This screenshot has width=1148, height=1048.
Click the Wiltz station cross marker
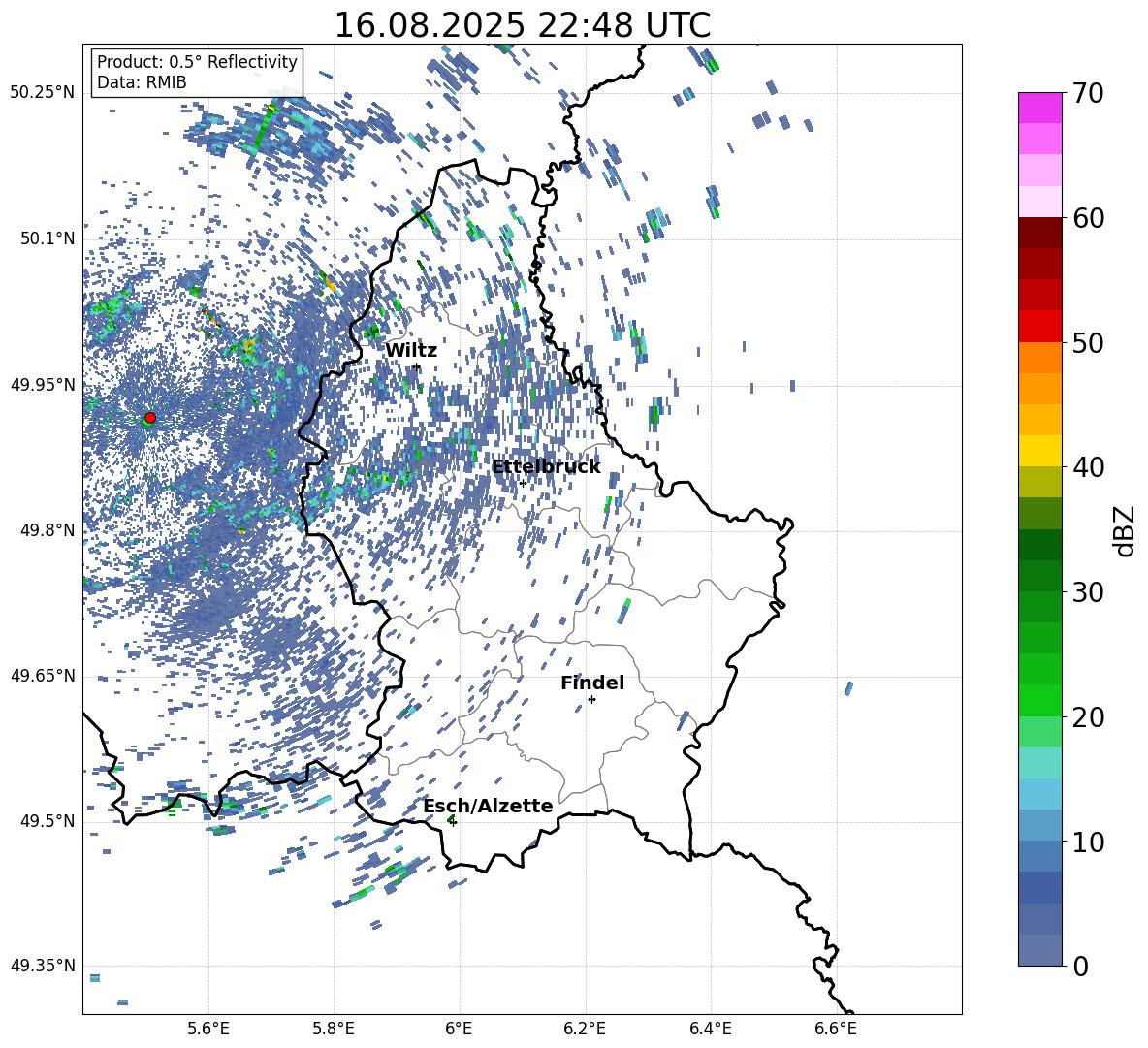(x=417, y=366)
